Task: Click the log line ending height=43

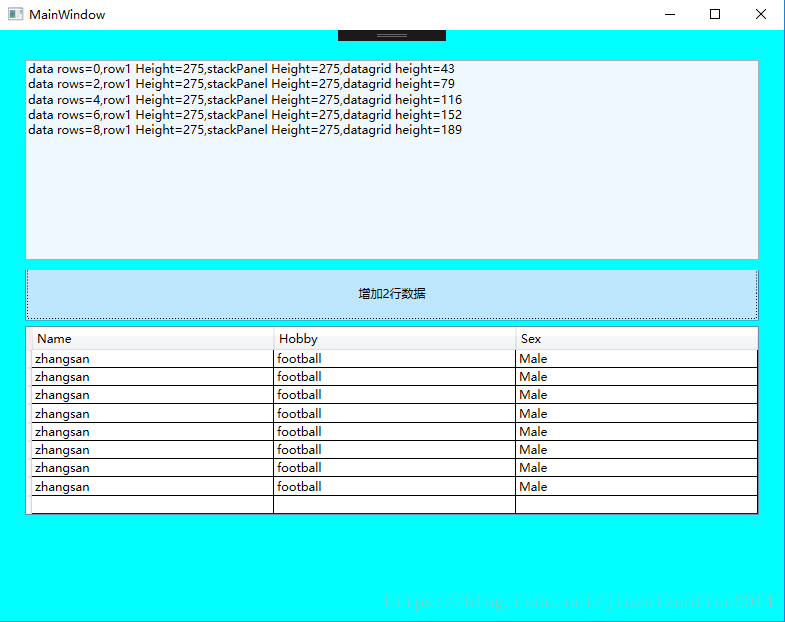Action: click(241, 69)
